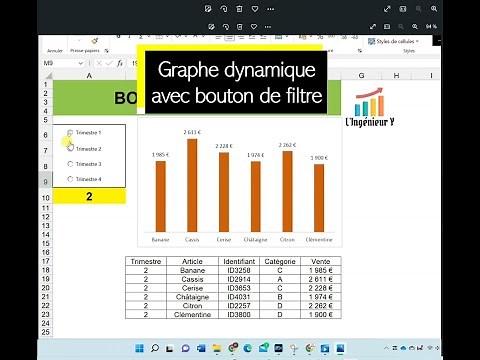Open the Photos app from the taskbar
The image size is (480, 360).
point(340,349)
